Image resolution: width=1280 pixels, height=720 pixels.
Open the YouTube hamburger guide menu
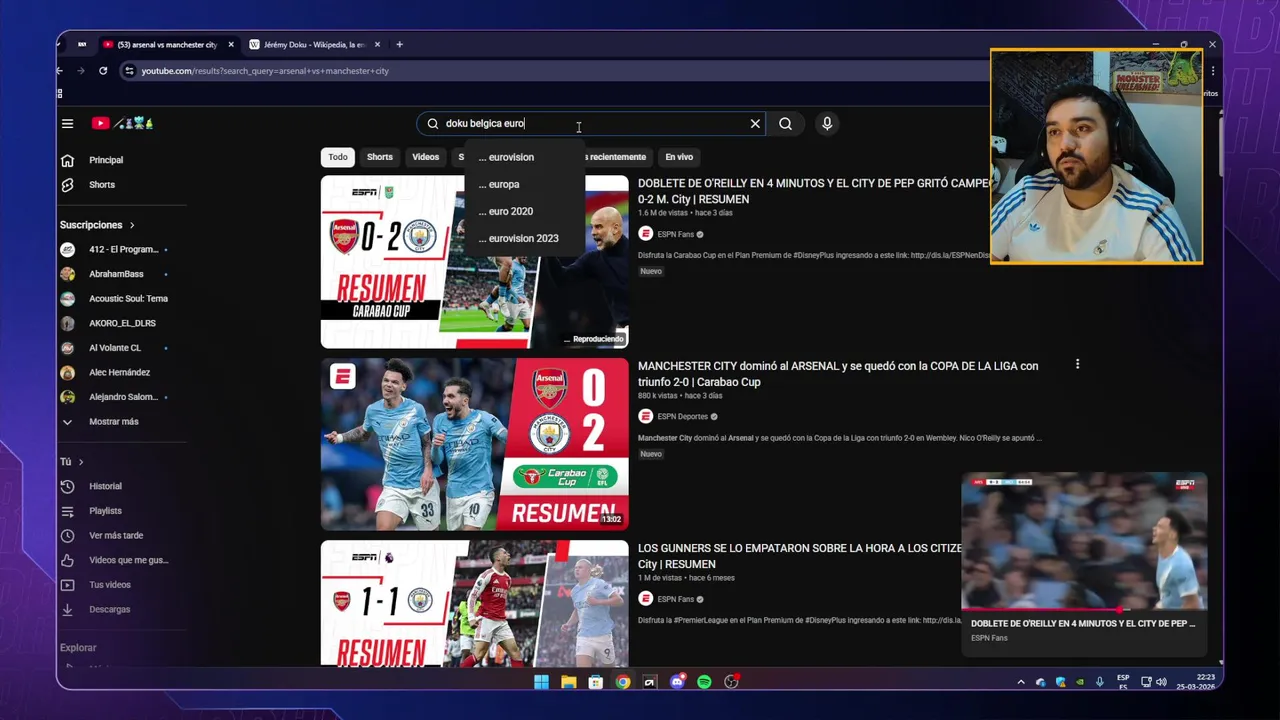click(x=67, y=124)
